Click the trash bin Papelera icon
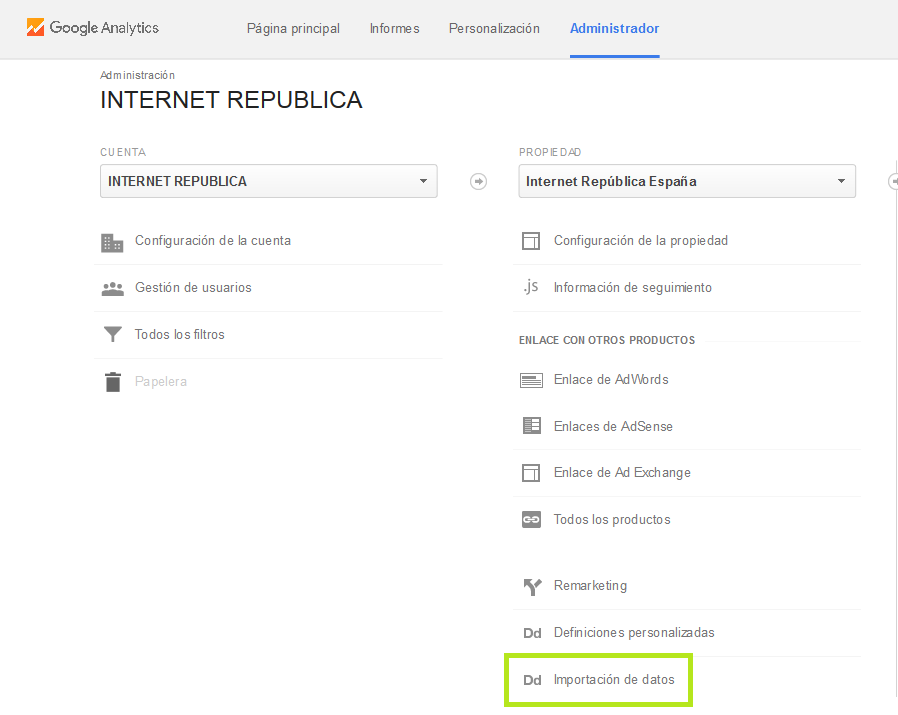The height and width of the screenshot is (715, 898). (112, 382)
